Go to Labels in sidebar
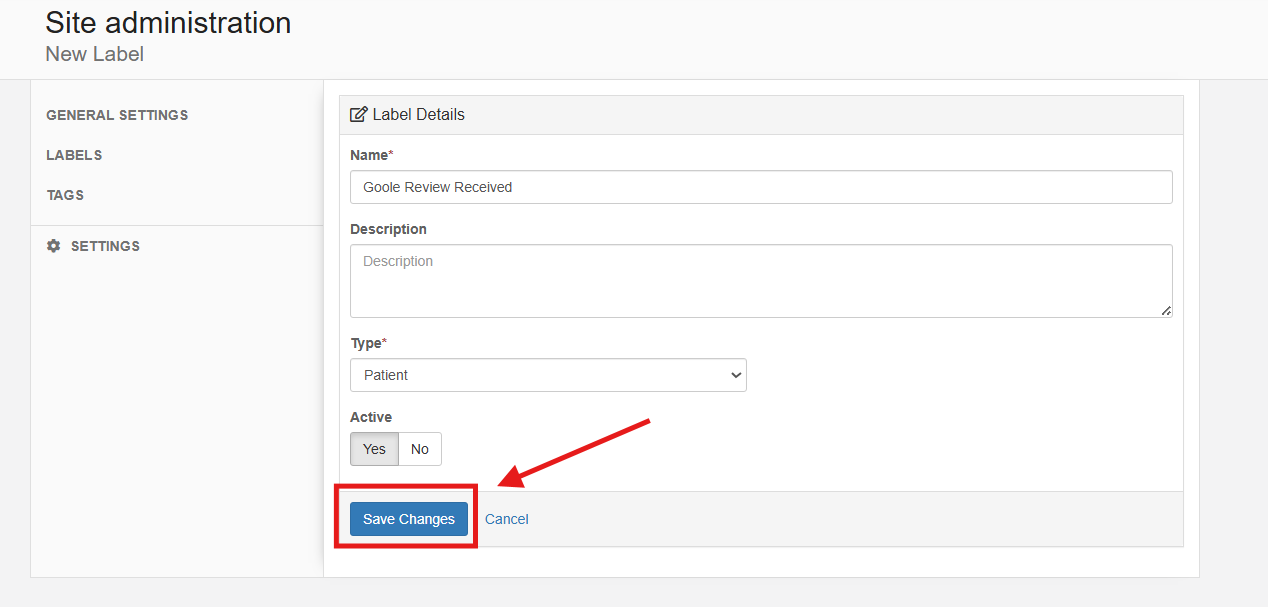 [x=74, y=155]
